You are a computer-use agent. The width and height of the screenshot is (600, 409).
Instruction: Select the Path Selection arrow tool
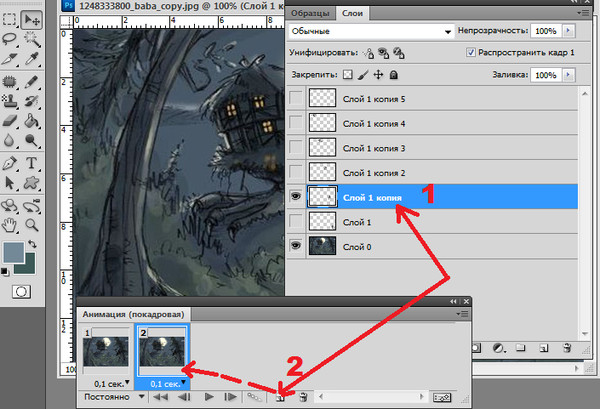(9, 183)
